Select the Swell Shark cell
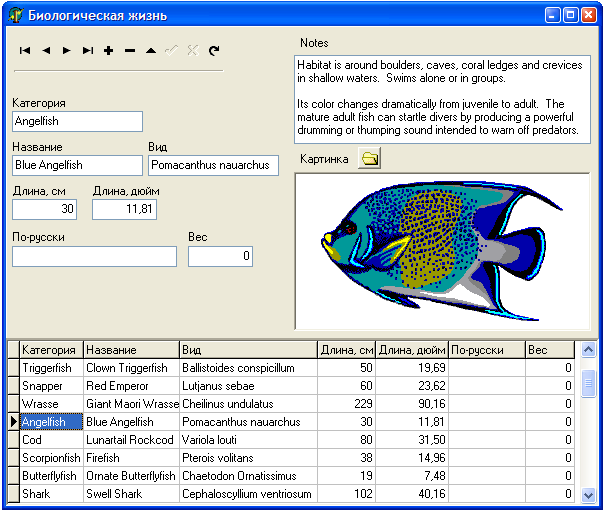Viewport: 605px width, 511px height. pos(132,494)
